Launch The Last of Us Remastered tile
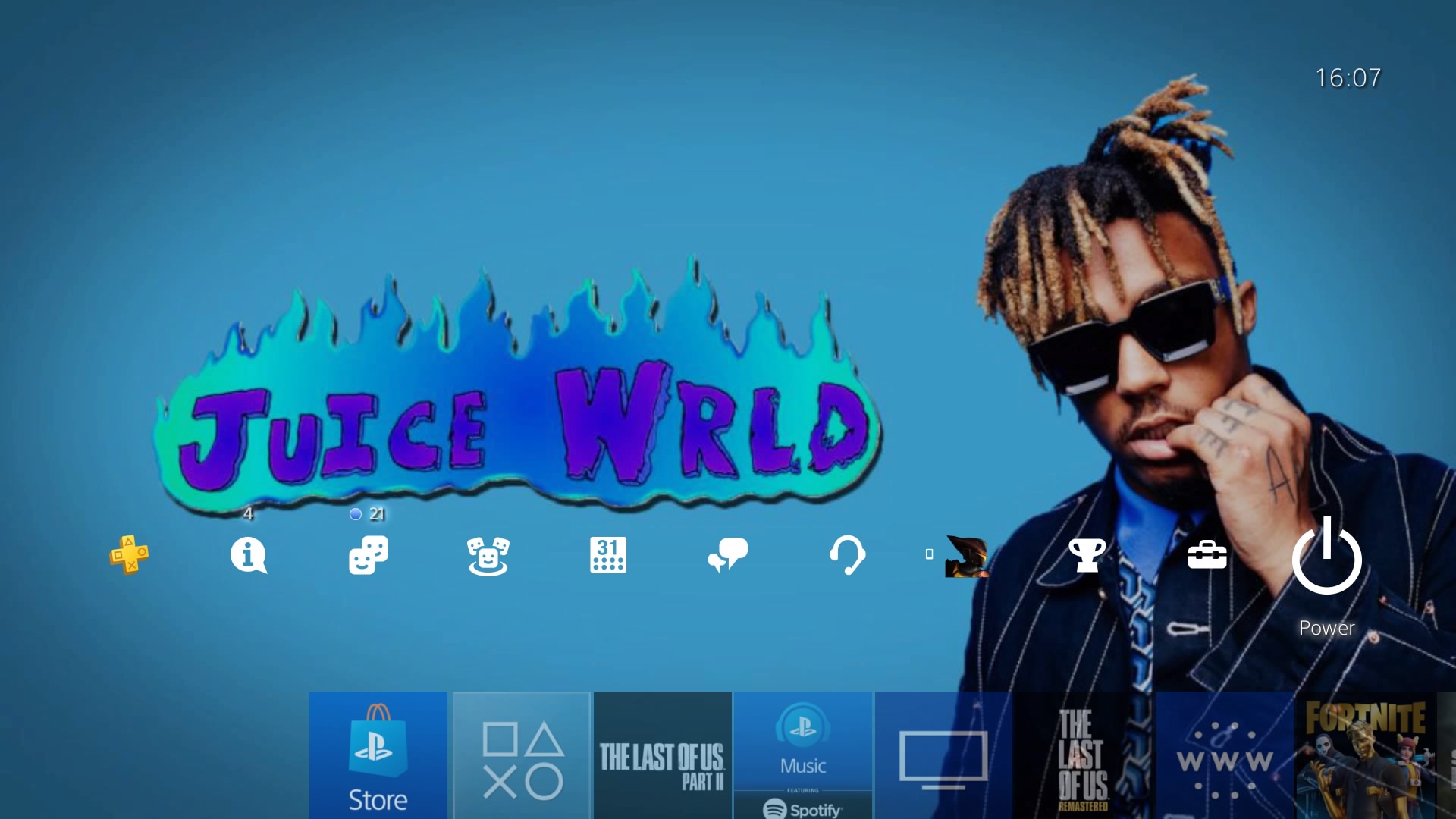 tap(1084, 755)
